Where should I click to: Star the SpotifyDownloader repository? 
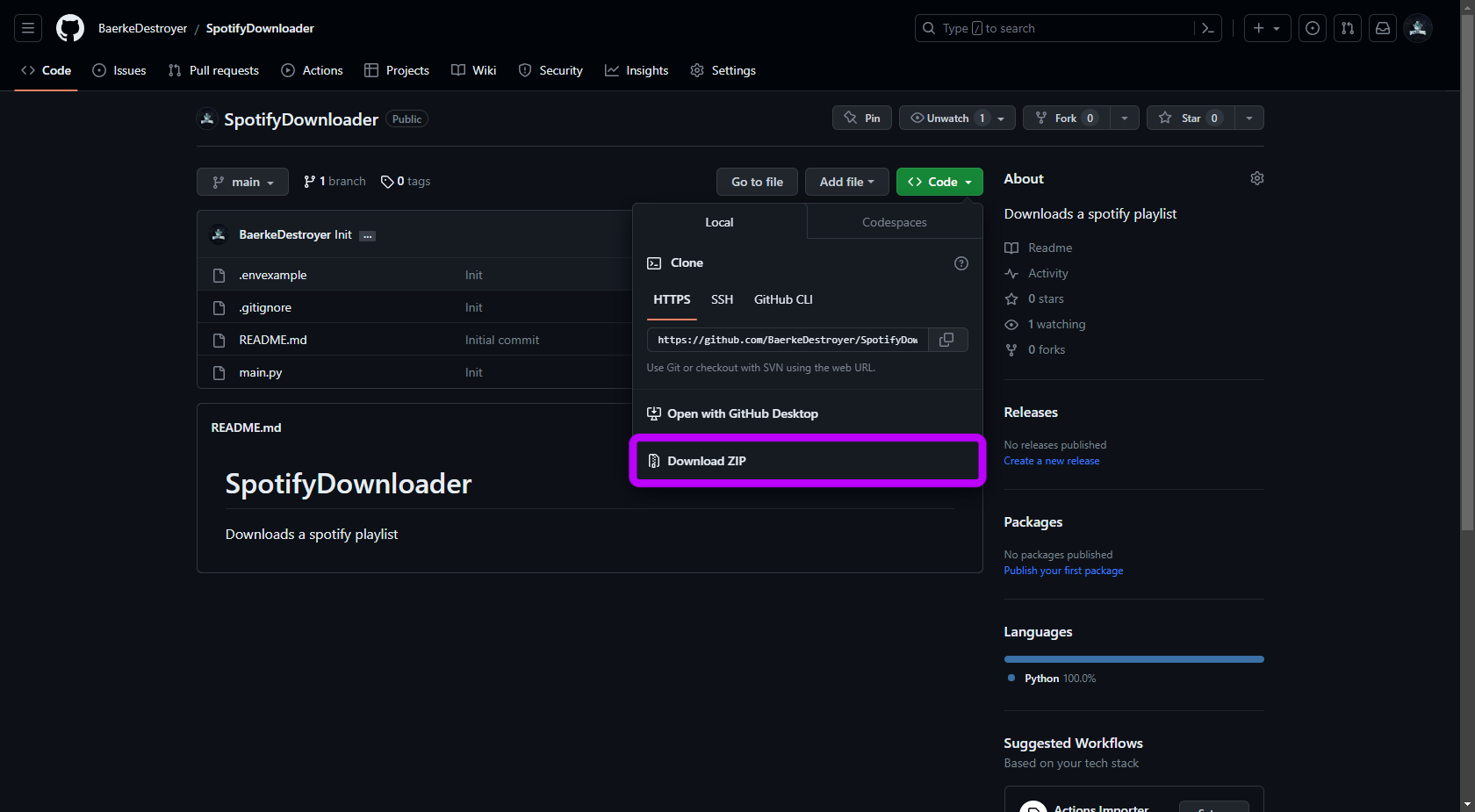click(1190, 117)
